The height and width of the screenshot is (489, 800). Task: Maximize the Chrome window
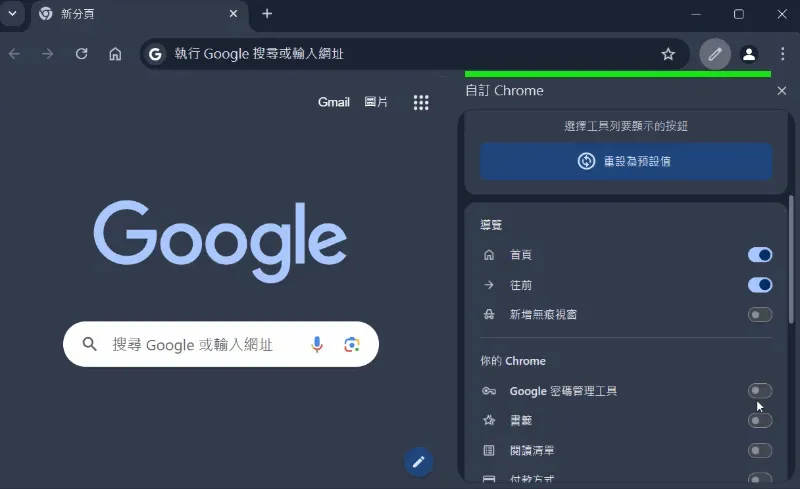pyautogui.click(x=739, y=14)
